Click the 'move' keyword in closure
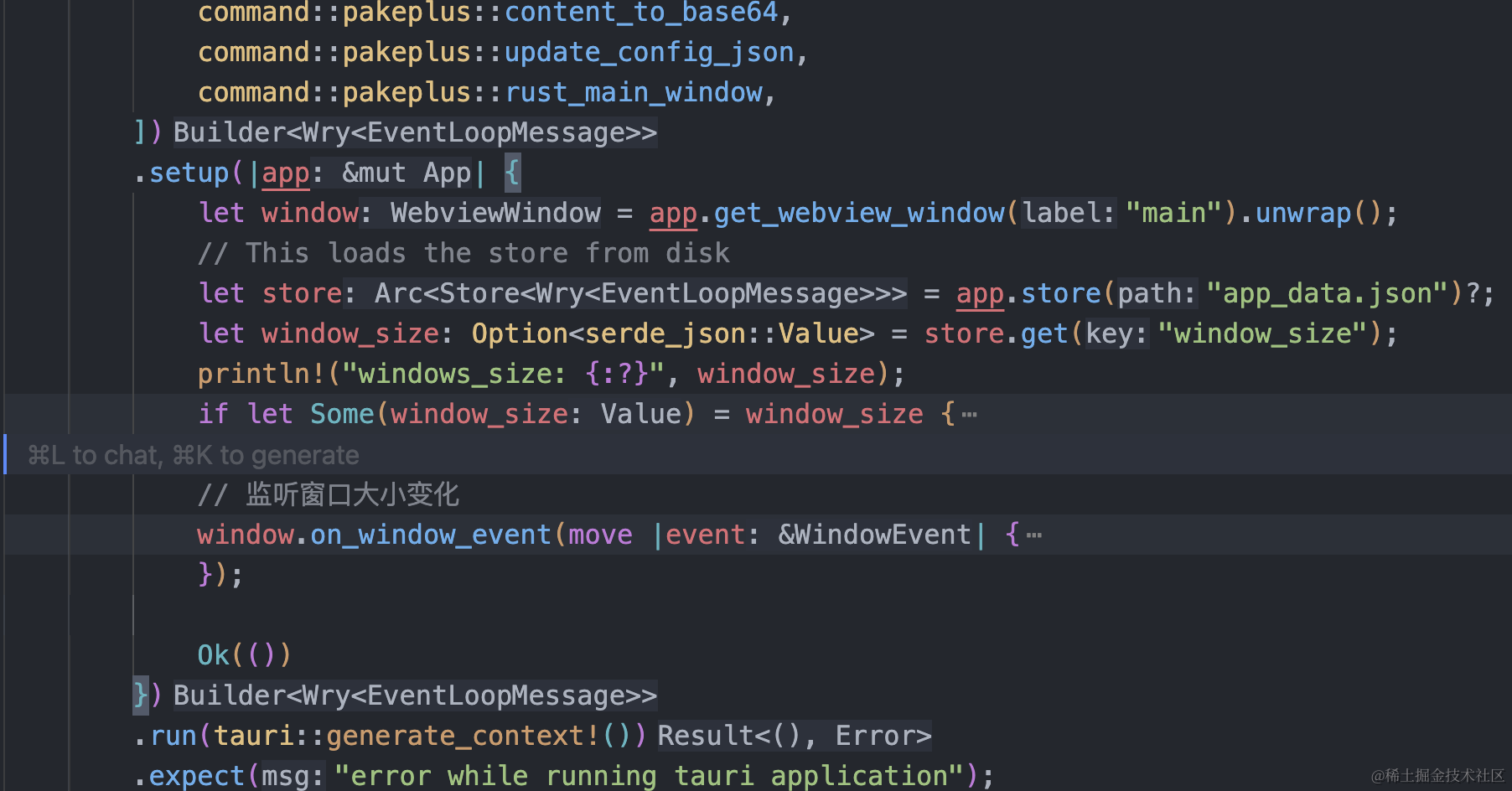Viewport: 1512px width, 791px height. click(x=600, y=535)
